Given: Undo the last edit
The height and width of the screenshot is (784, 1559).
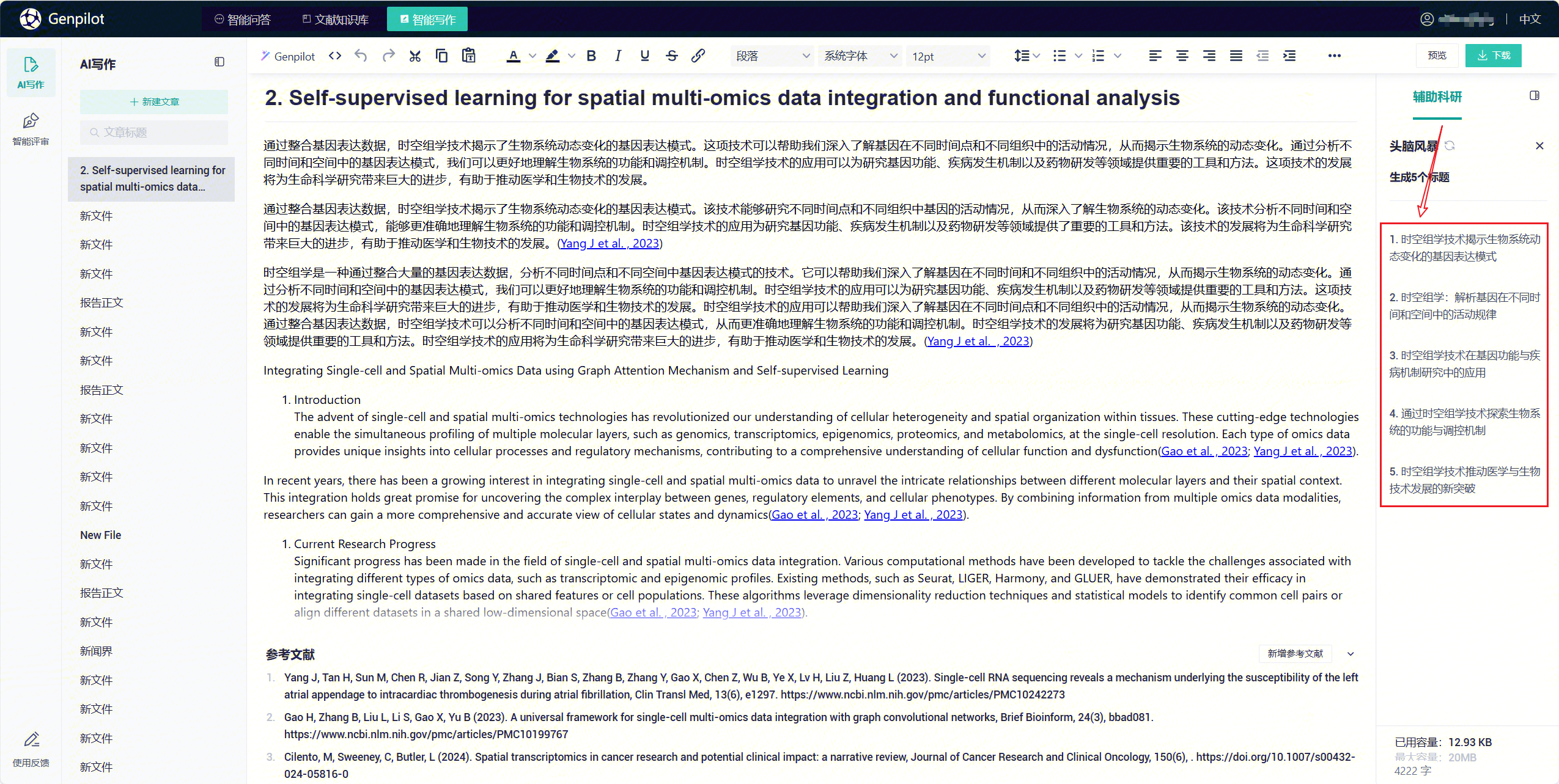Looking at the screenshot, I should click(x=361, y=56).
